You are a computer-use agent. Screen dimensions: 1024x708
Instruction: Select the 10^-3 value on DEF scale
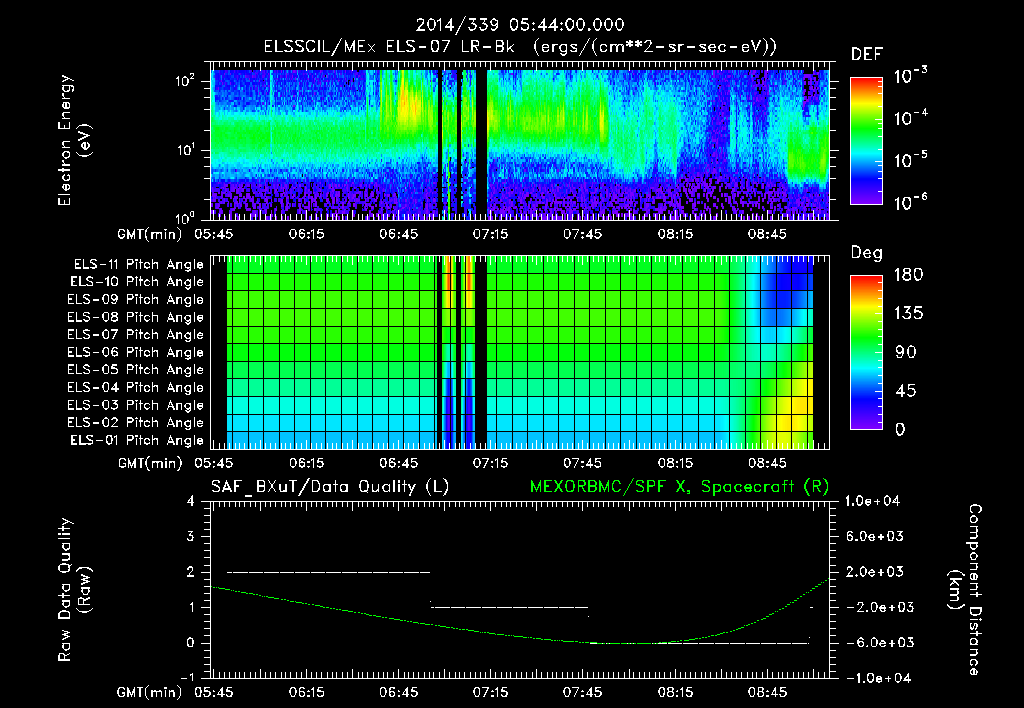(910, 76)
